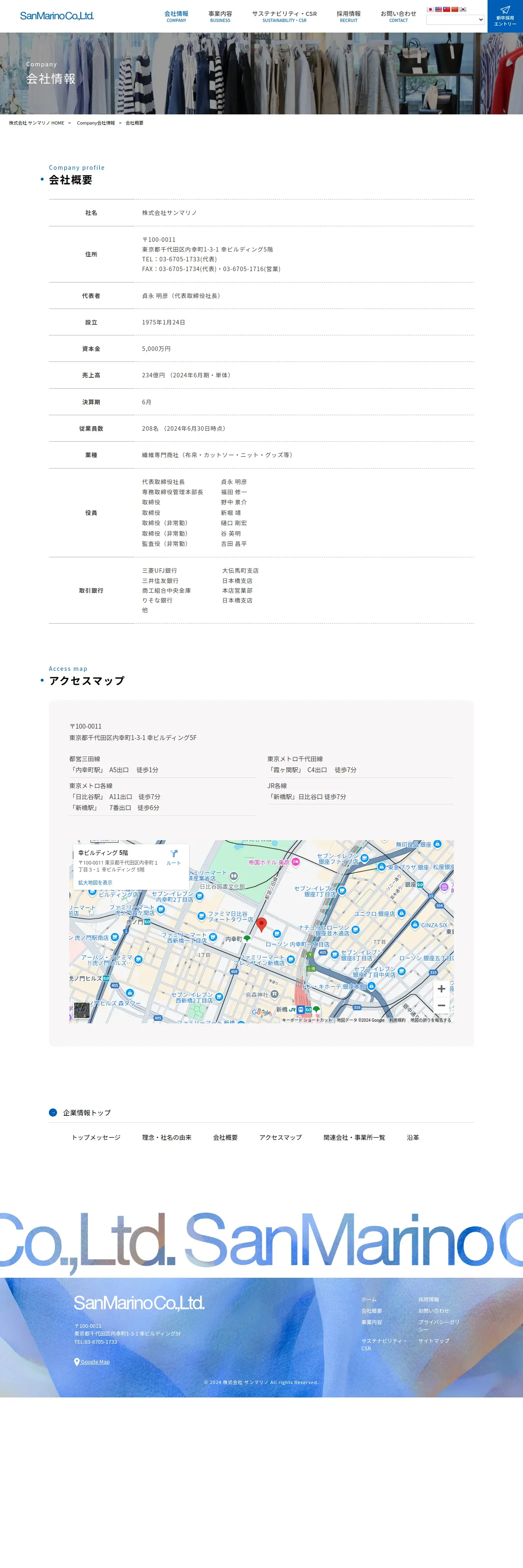
Task: Click the 5,000万円 capital value
Action: (156, 349)
